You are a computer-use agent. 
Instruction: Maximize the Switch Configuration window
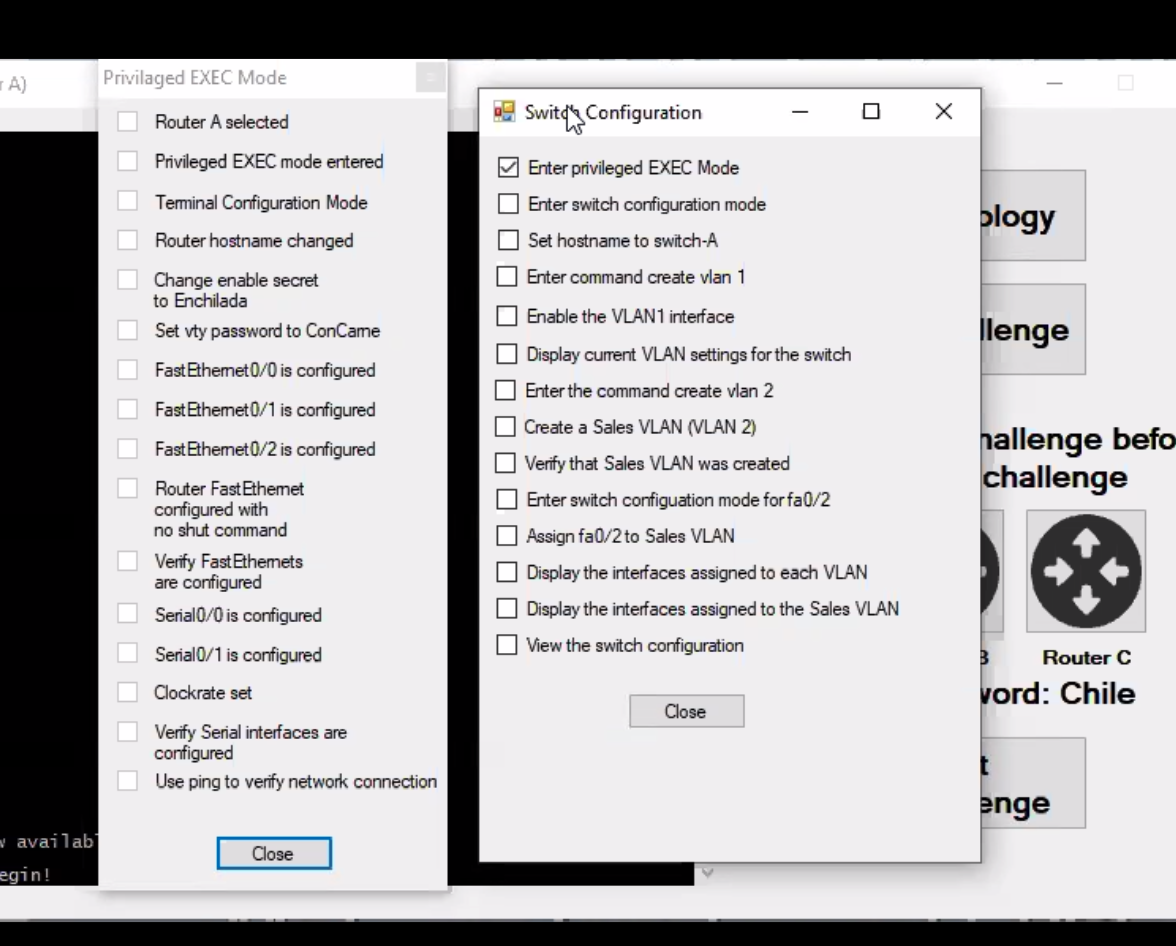pos(871,112)
